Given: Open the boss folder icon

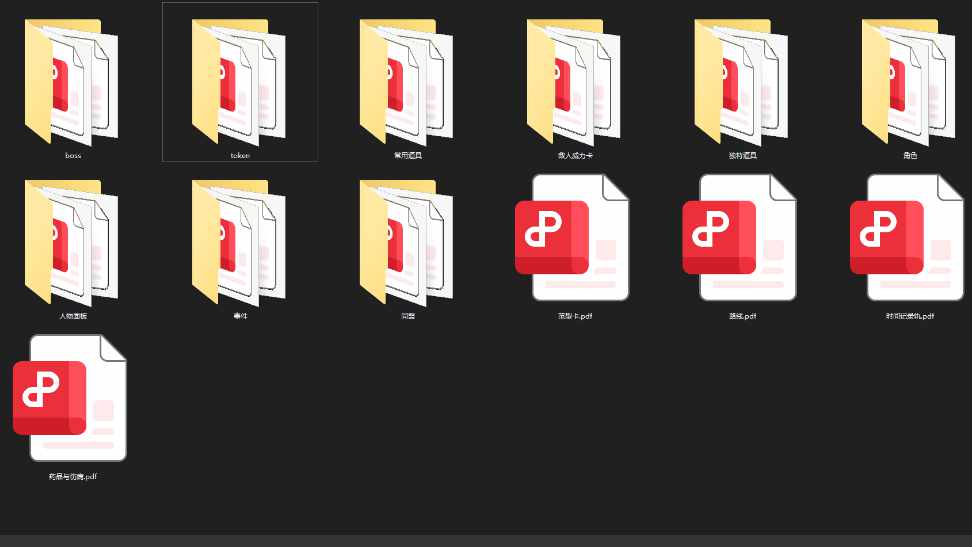Looking at the screenshot, I should (72, 80).
